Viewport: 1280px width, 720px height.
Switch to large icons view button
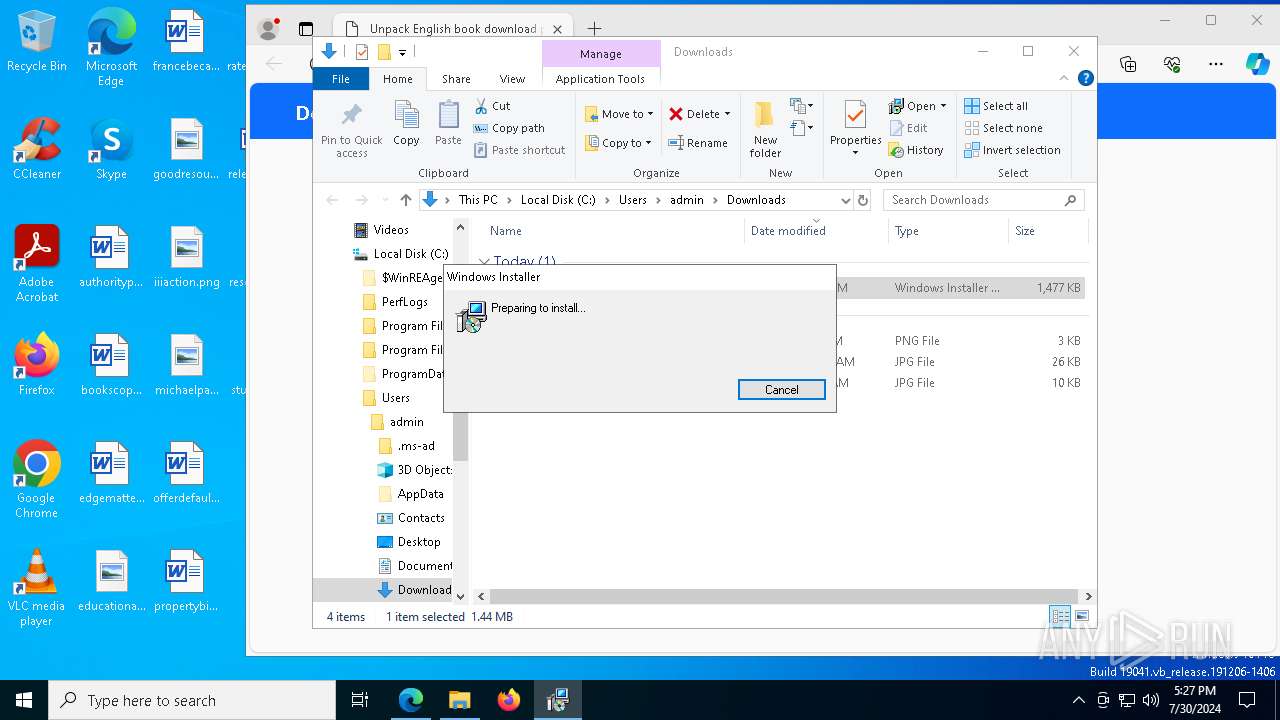[x=1082, y=617]
